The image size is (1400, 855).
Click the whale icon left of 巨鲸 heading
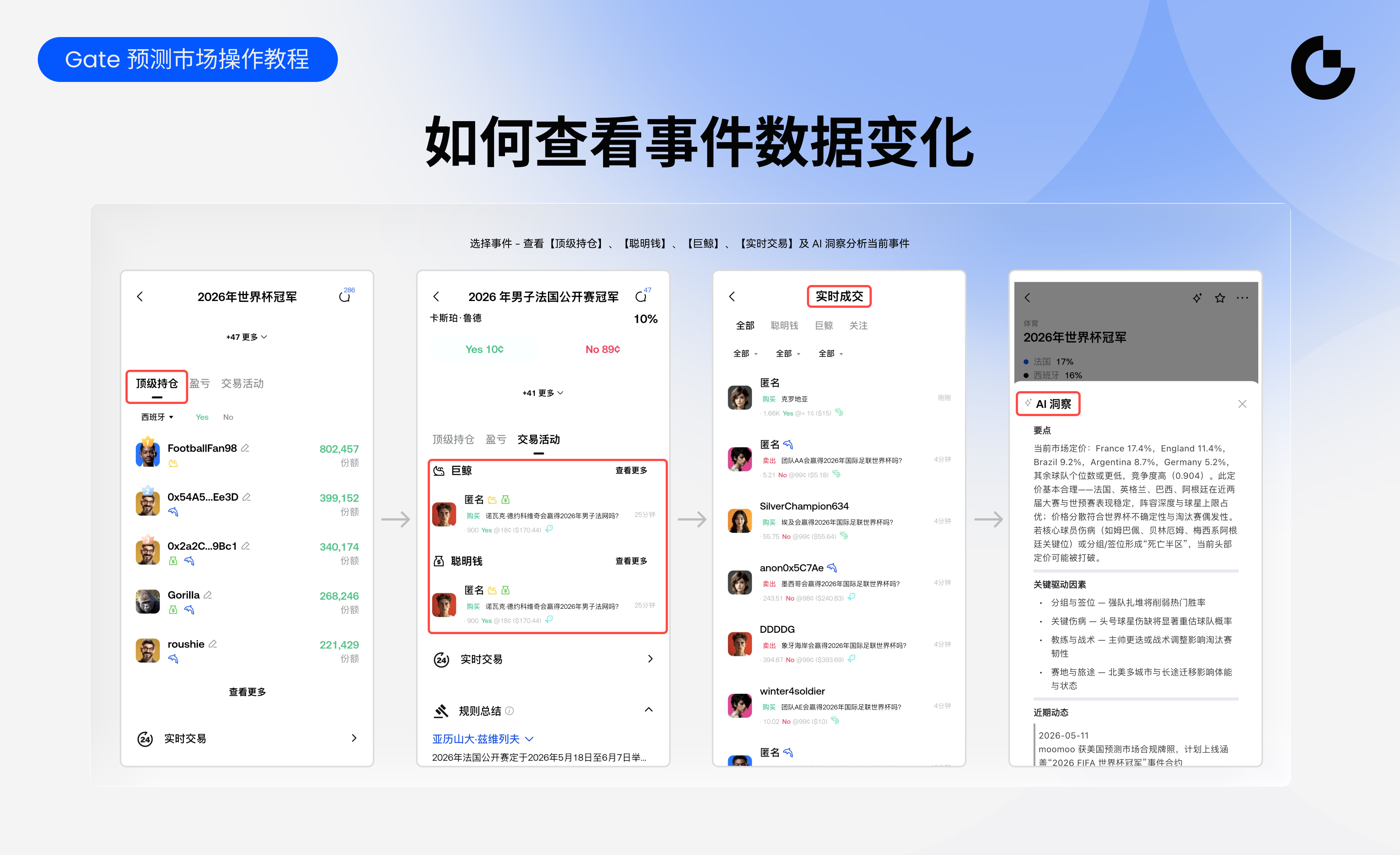click(x=439, y=470)
